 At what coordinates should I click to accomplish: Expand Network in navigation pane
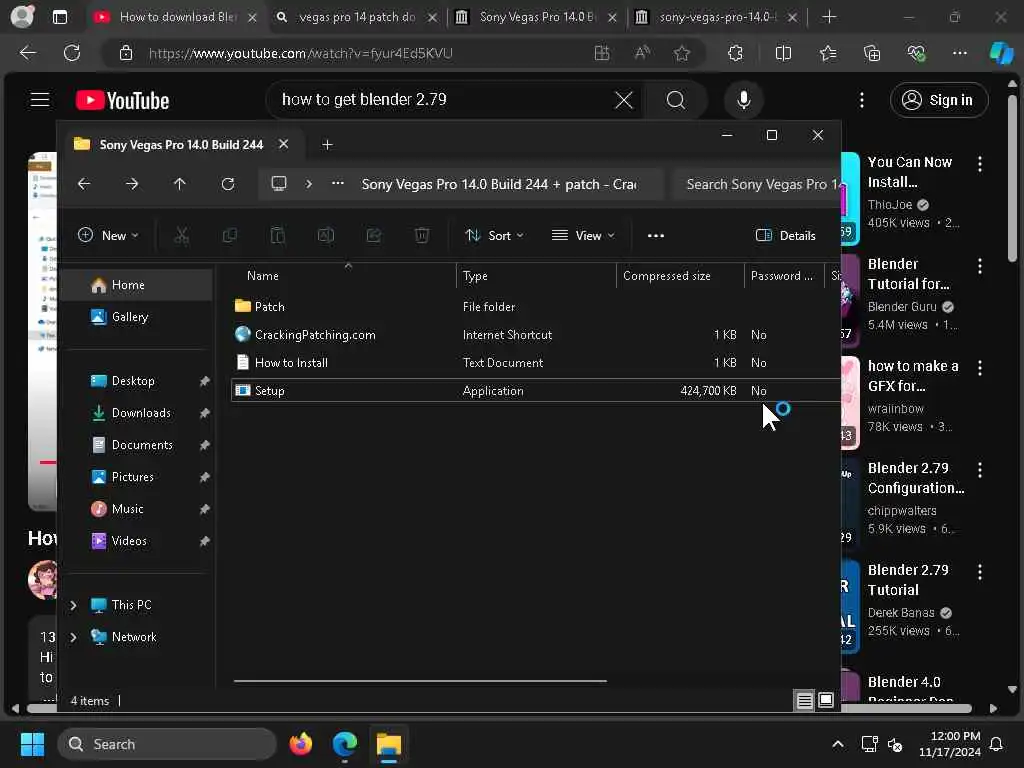(73, 637)
